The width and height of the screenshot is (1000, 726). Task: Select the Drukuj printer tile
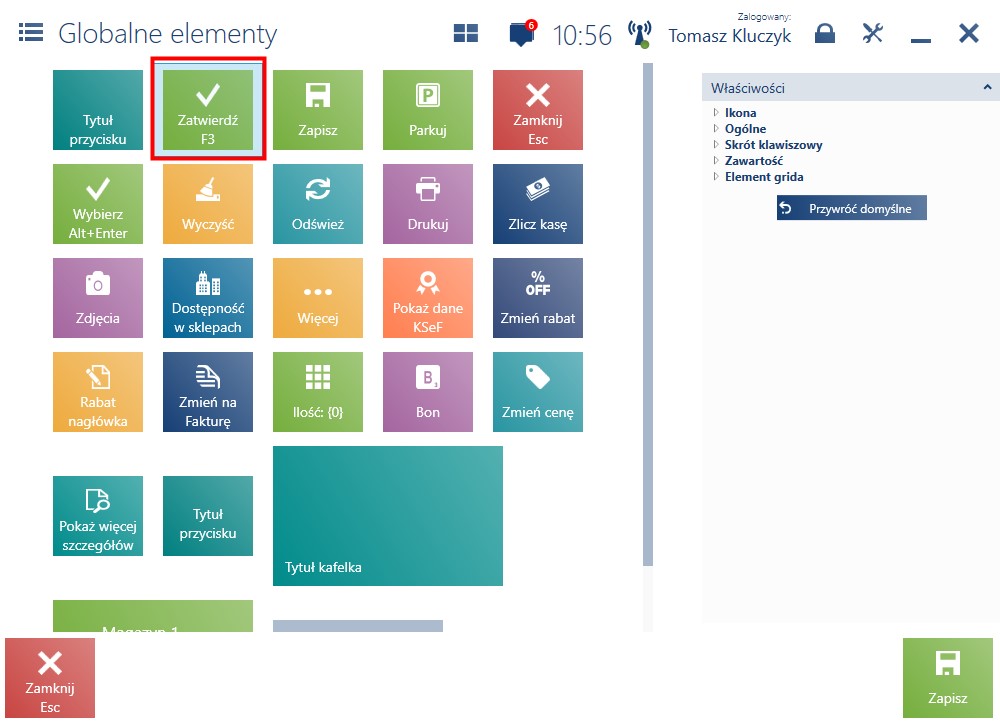click(428, 204)
